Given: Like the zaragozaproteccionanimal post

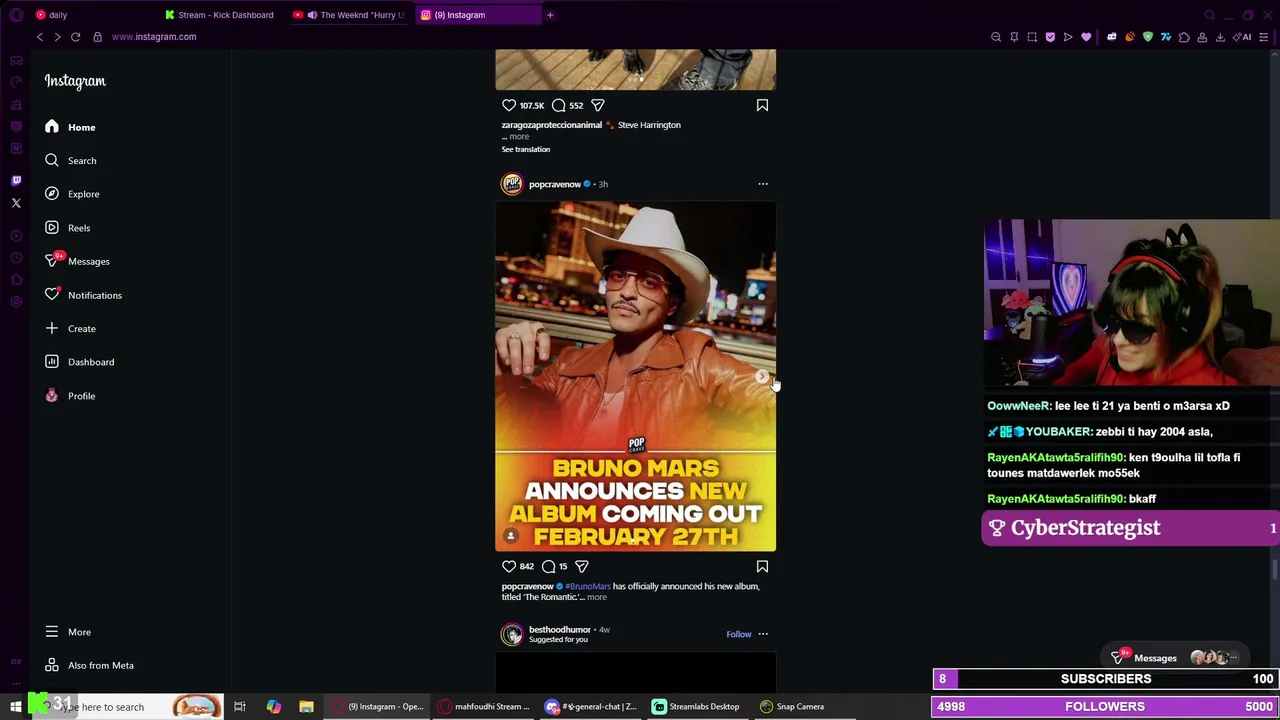Looking at the screenshot, I should point(509,105).
